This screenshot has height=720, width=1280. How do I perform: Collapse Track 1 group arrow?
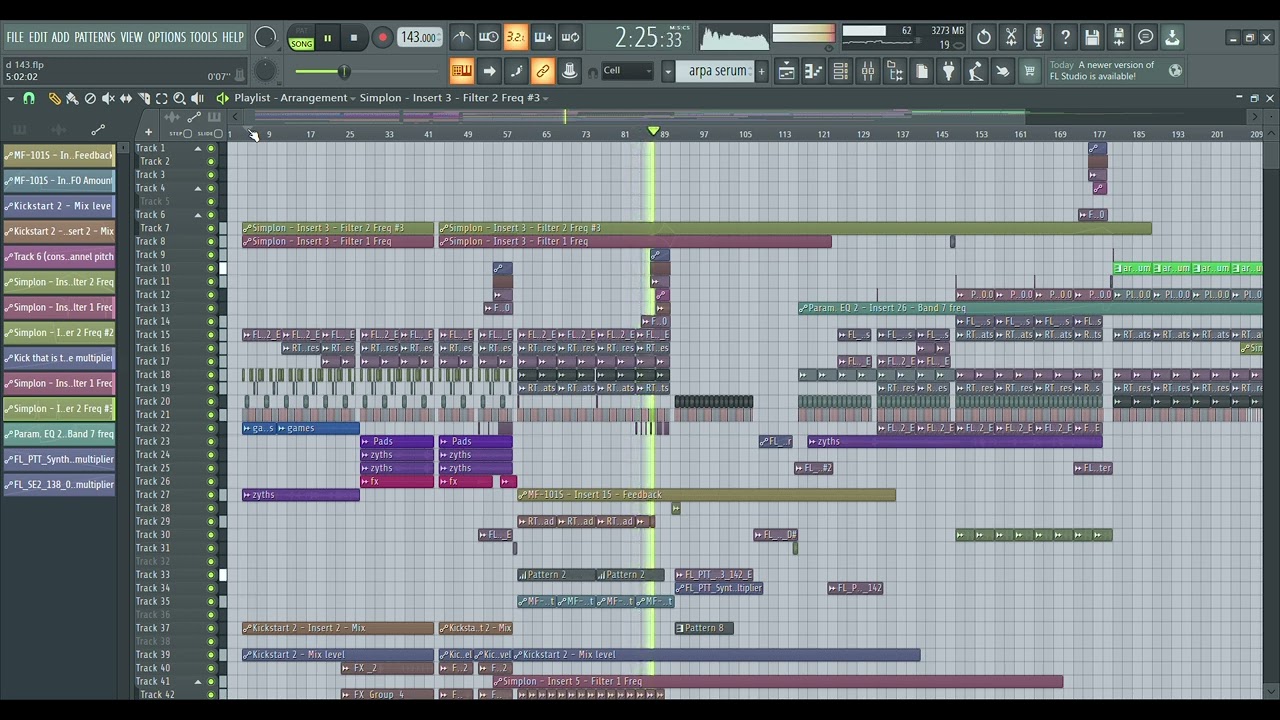(x=198, y=148)
